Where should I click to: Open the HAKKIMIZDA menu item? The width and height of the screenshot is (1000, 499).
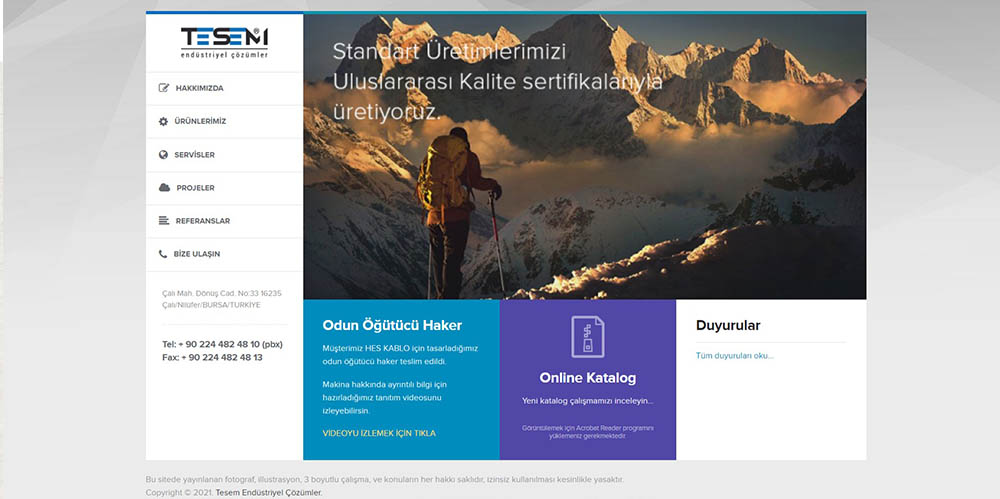[x=199, y=88]
